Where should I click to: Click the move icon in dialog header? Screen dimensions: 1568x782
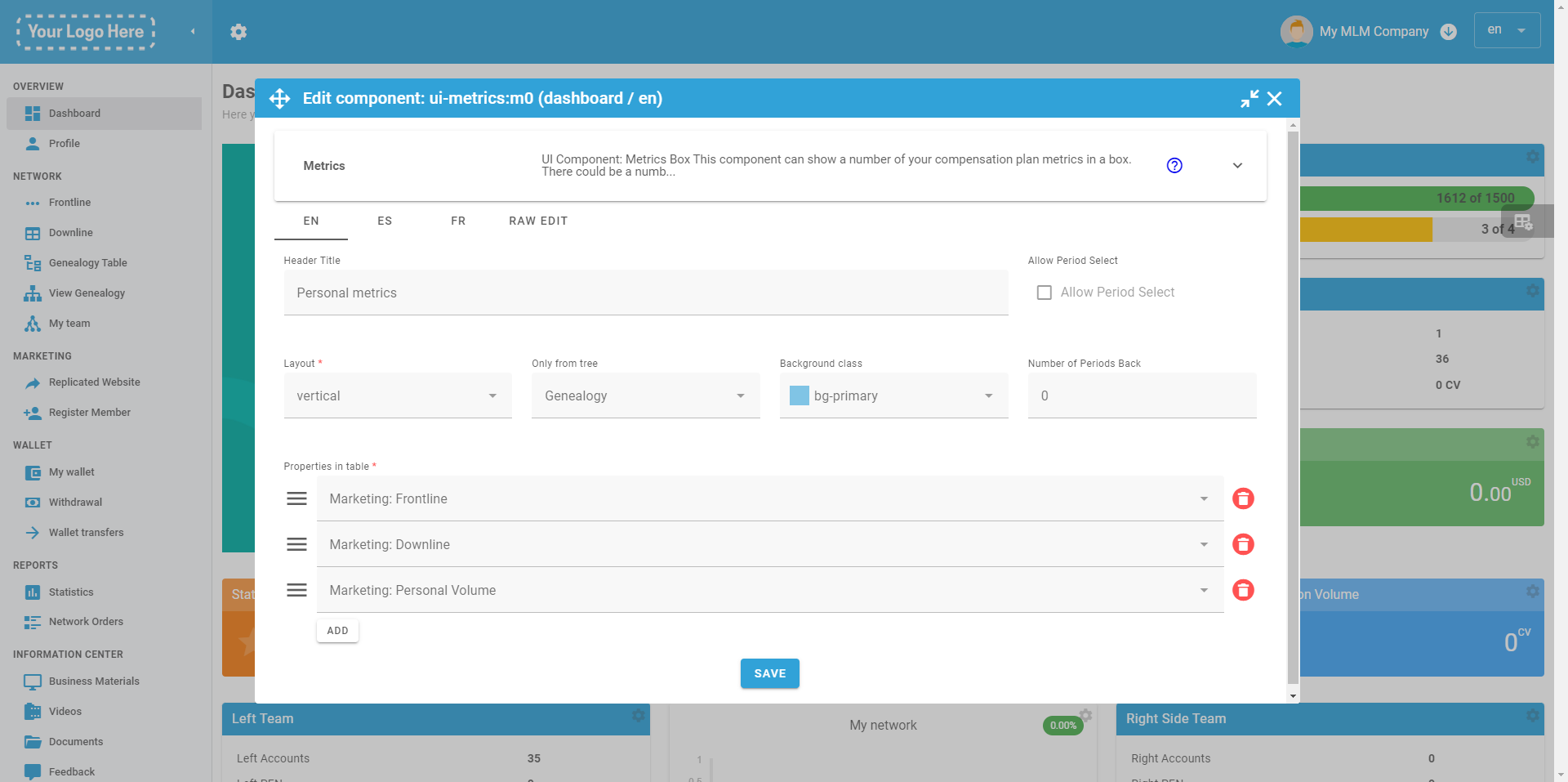tap(279, 99)
